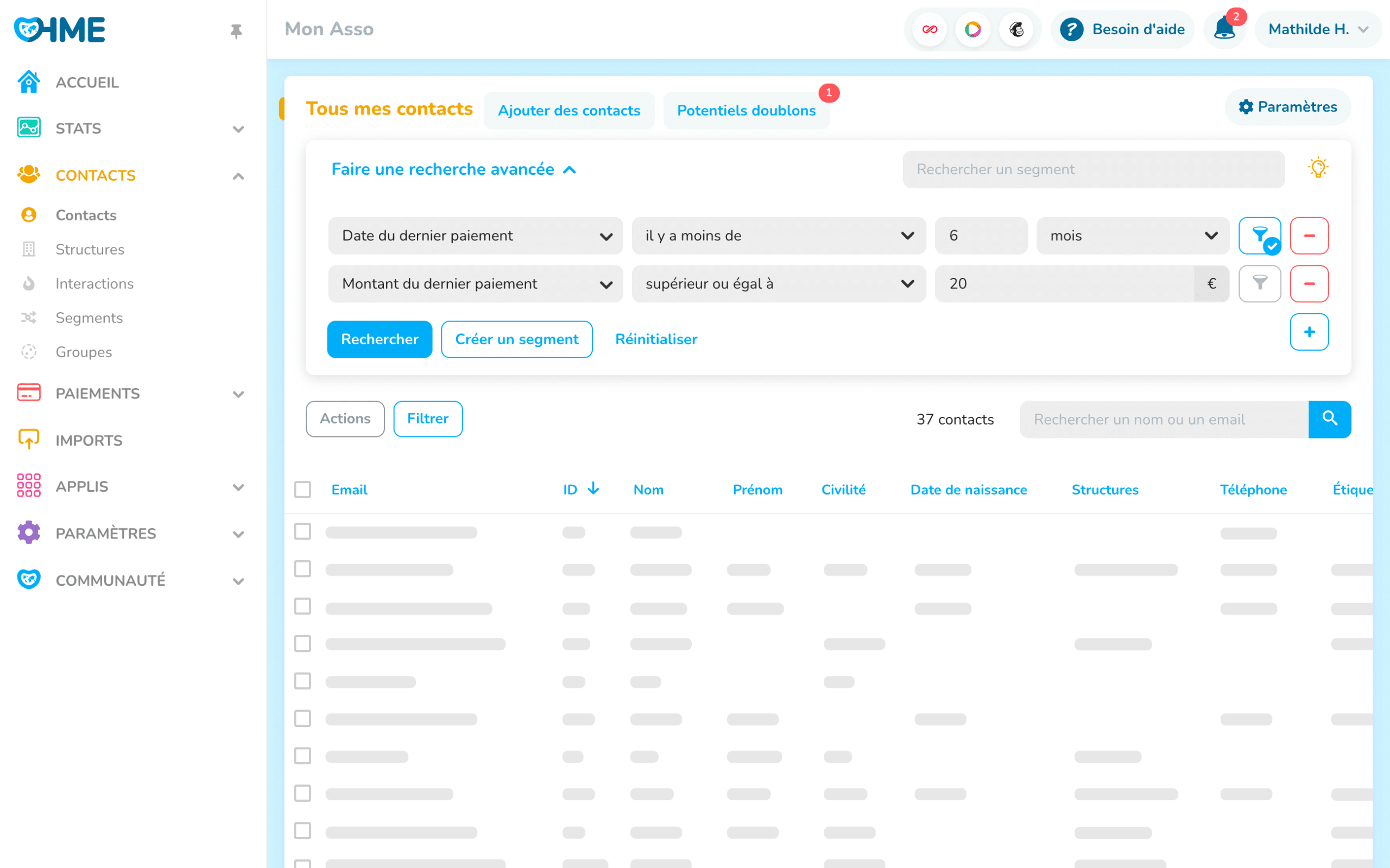Click the Réinitialiser link
This screenshot has width=1390, height=868.
(x=656, y=339)
